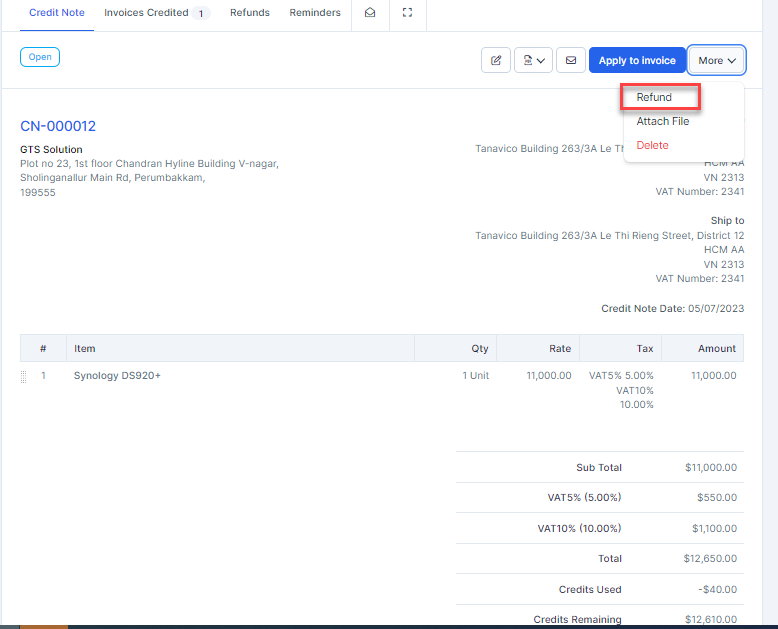Click Total amount $12,650.00
Screen dimensions: 778x629
click(710, 559)
